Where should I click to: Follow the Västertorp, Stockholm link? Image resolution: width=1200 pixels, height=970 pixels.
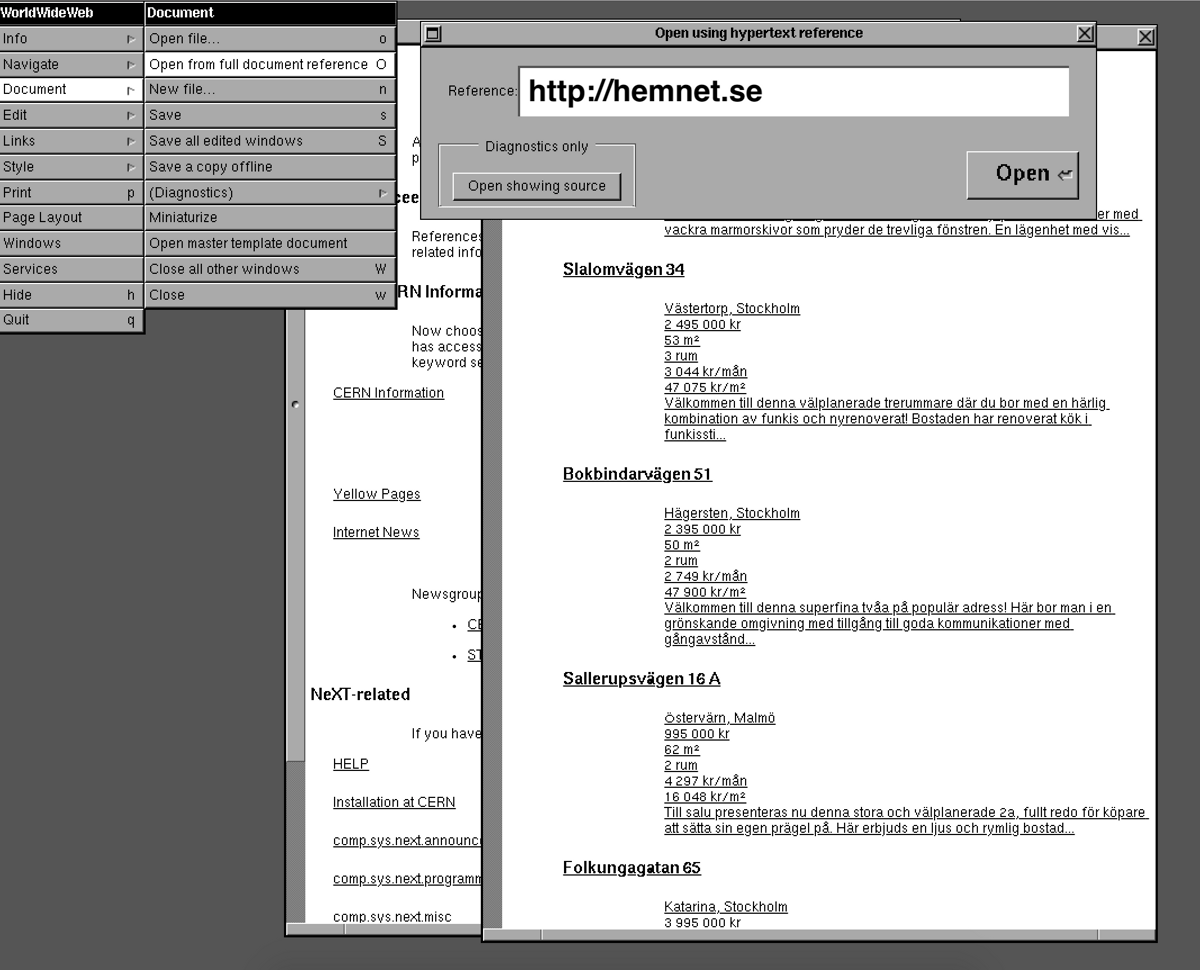coord(732,309)
